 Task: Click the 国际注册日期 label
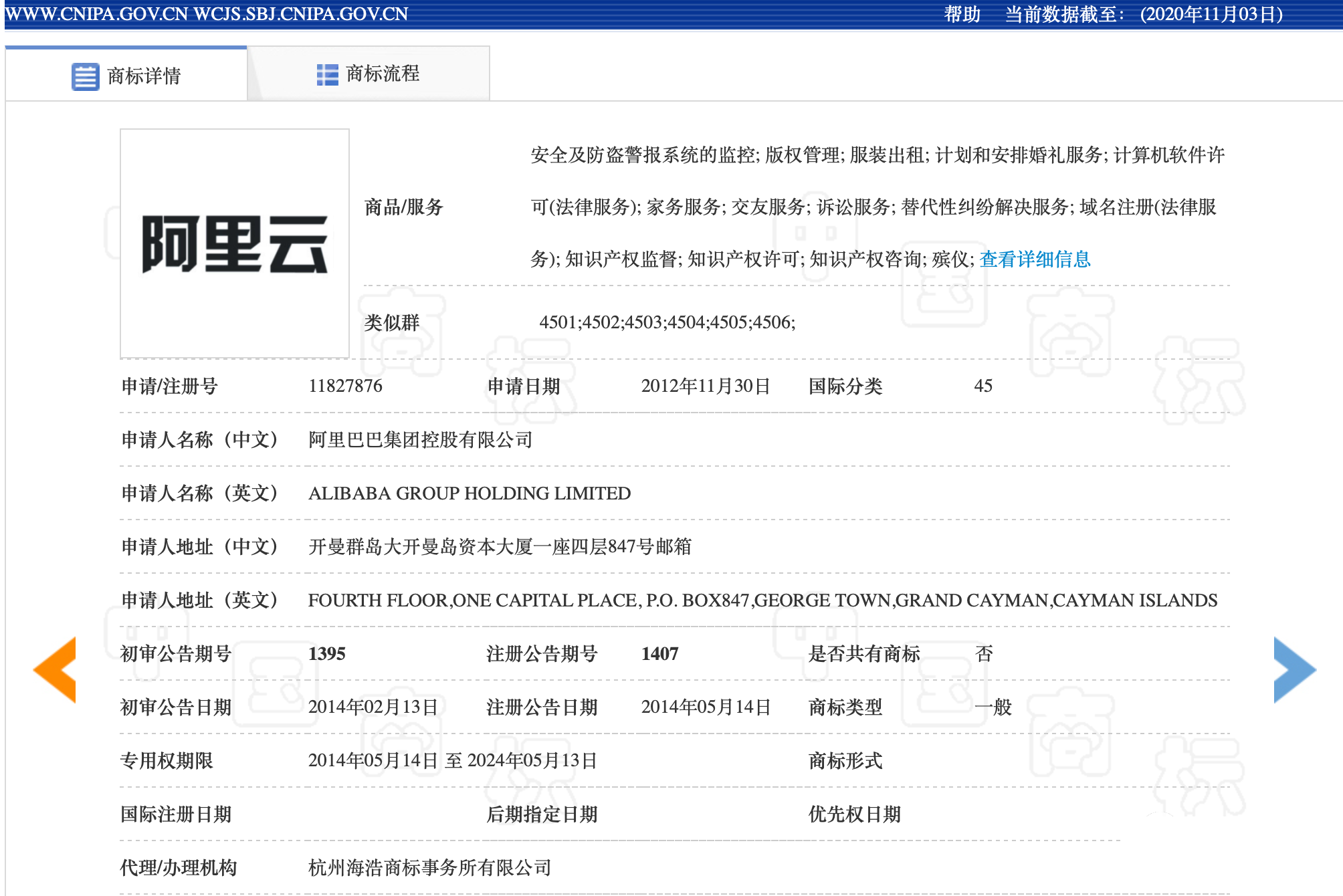pos(176,814)
